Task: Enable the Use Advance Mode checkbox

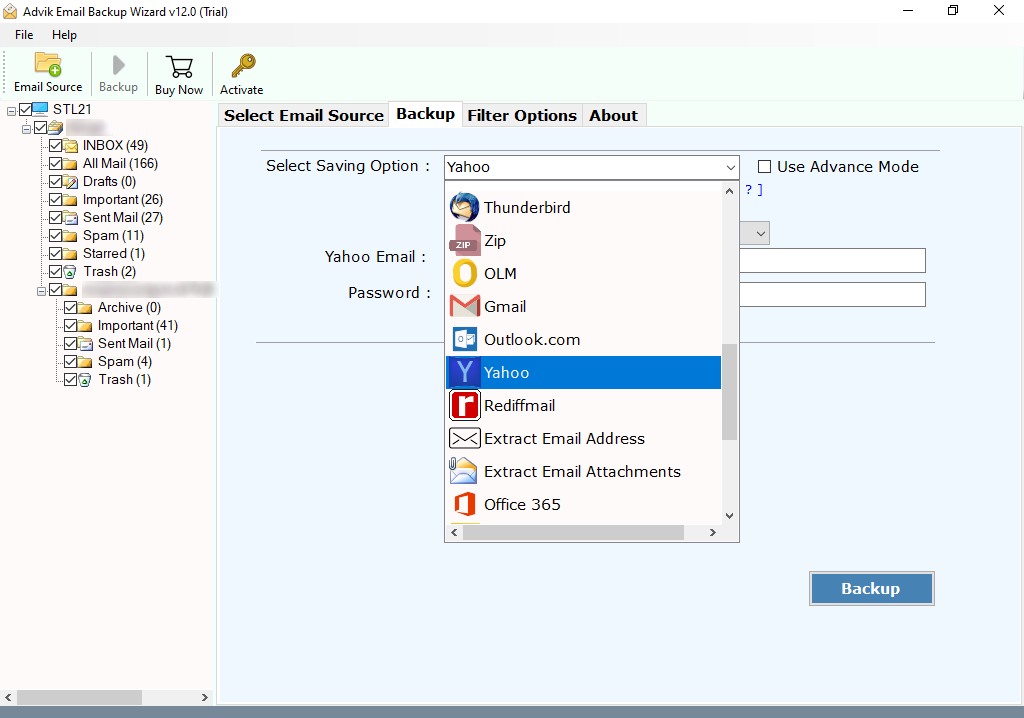Action: point(765,167)
